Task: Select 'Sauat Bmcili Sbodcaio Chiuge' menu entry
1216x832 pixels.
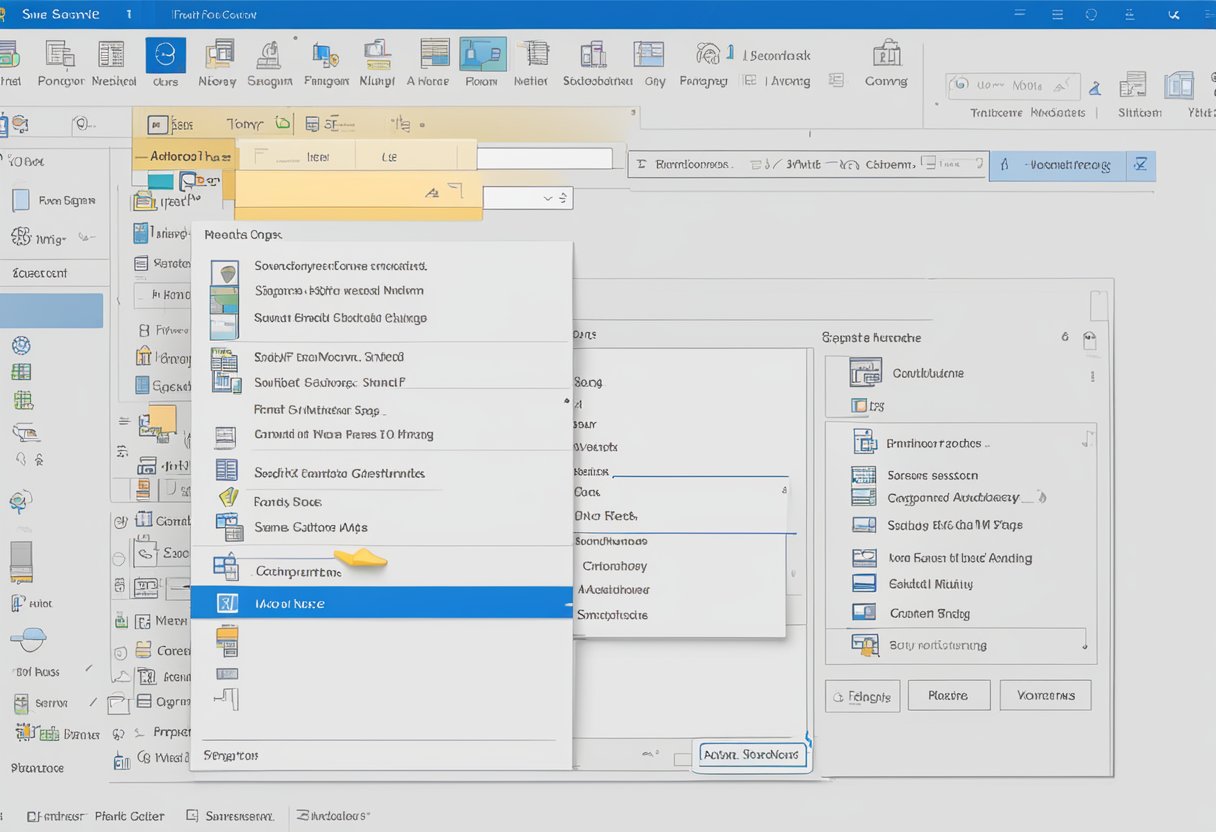Action: click(340, 318)
